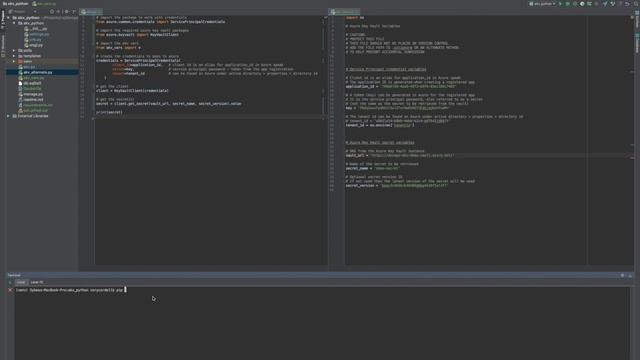The height and width of the screenshot is (360, 640).
Task: Click the right editor's vertical scrollbar
Action: [632, 141]
